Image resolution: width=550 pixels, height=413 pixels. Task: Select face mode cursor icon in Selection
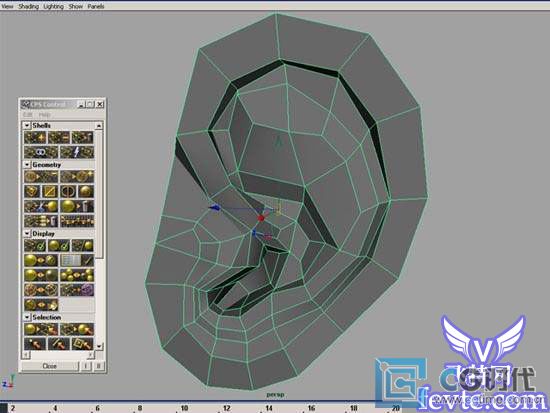tap(82, 344)
